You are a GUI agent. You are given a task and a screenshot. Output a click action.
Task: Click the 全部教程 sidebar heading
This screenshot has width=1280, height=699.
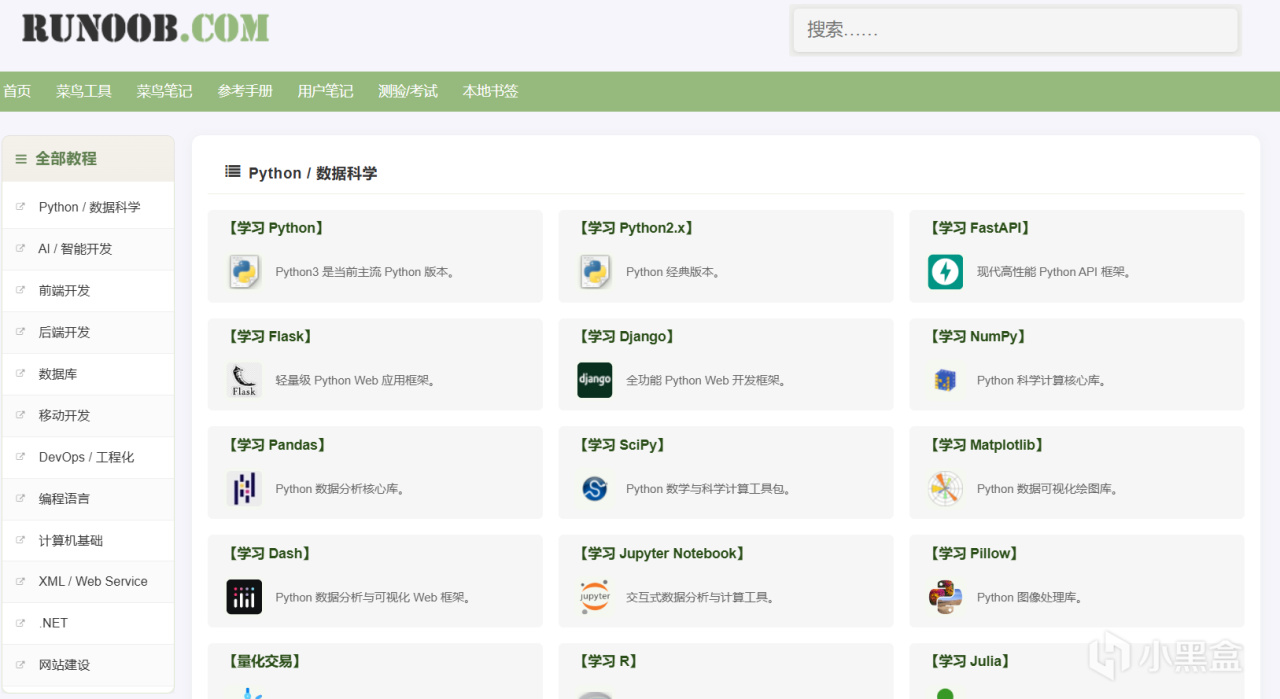click(x=66, y=159)
